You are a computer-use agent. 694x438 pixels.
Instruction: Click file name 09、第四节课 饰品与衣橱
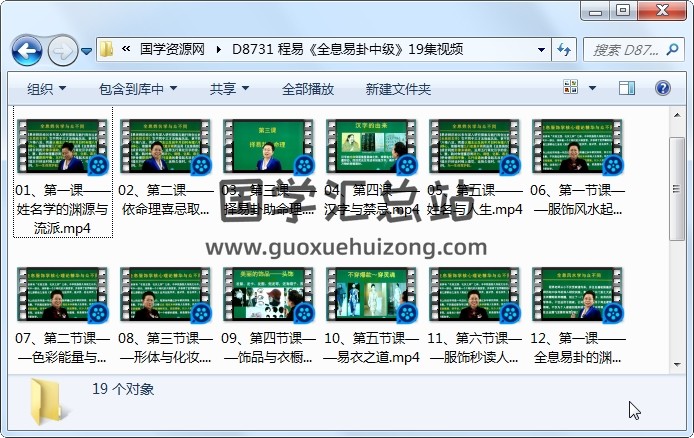[269, 348]
